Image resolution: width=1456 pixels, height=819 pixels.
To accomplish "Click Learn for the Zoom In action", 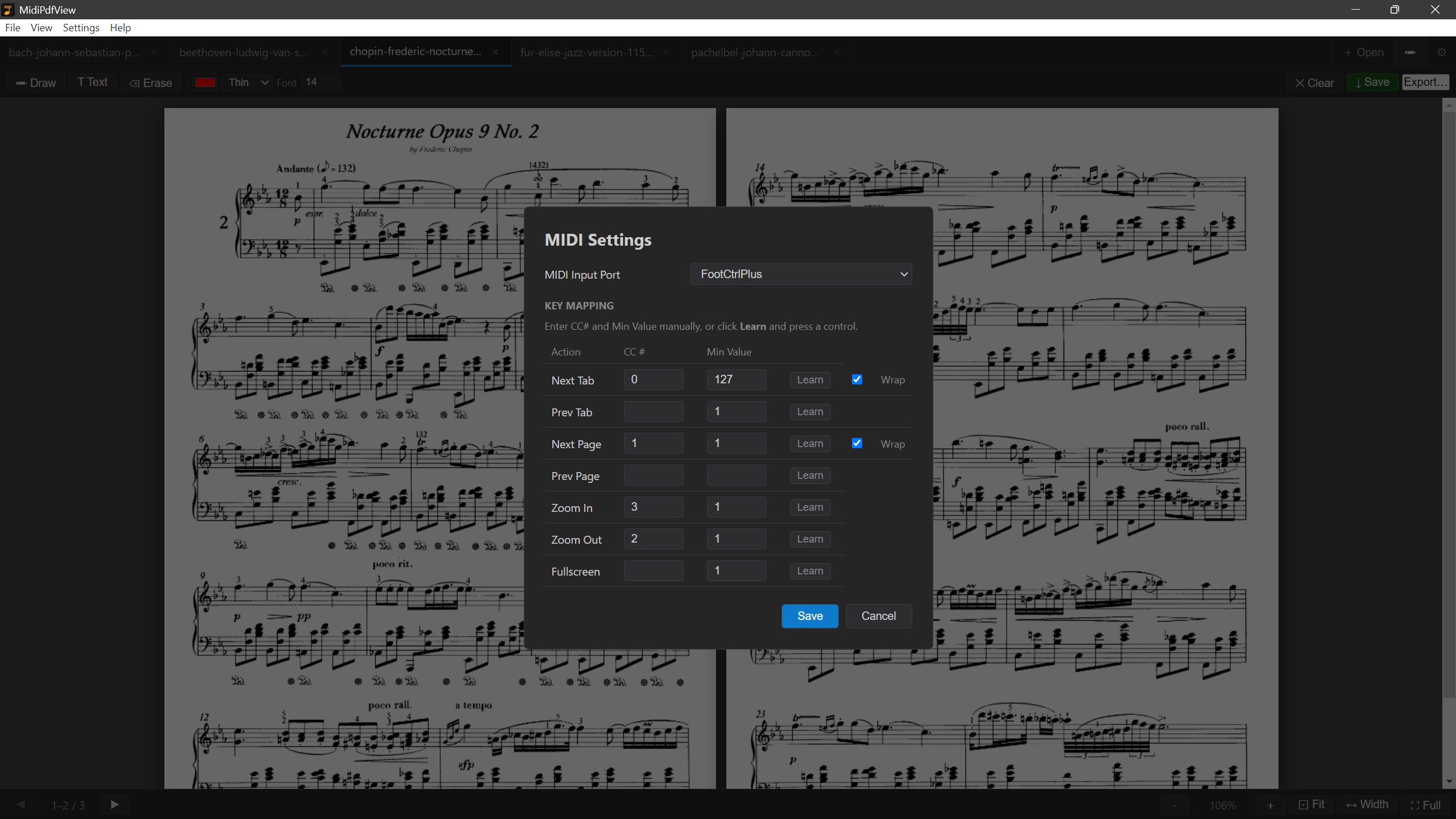I will [x=809, y=507].
